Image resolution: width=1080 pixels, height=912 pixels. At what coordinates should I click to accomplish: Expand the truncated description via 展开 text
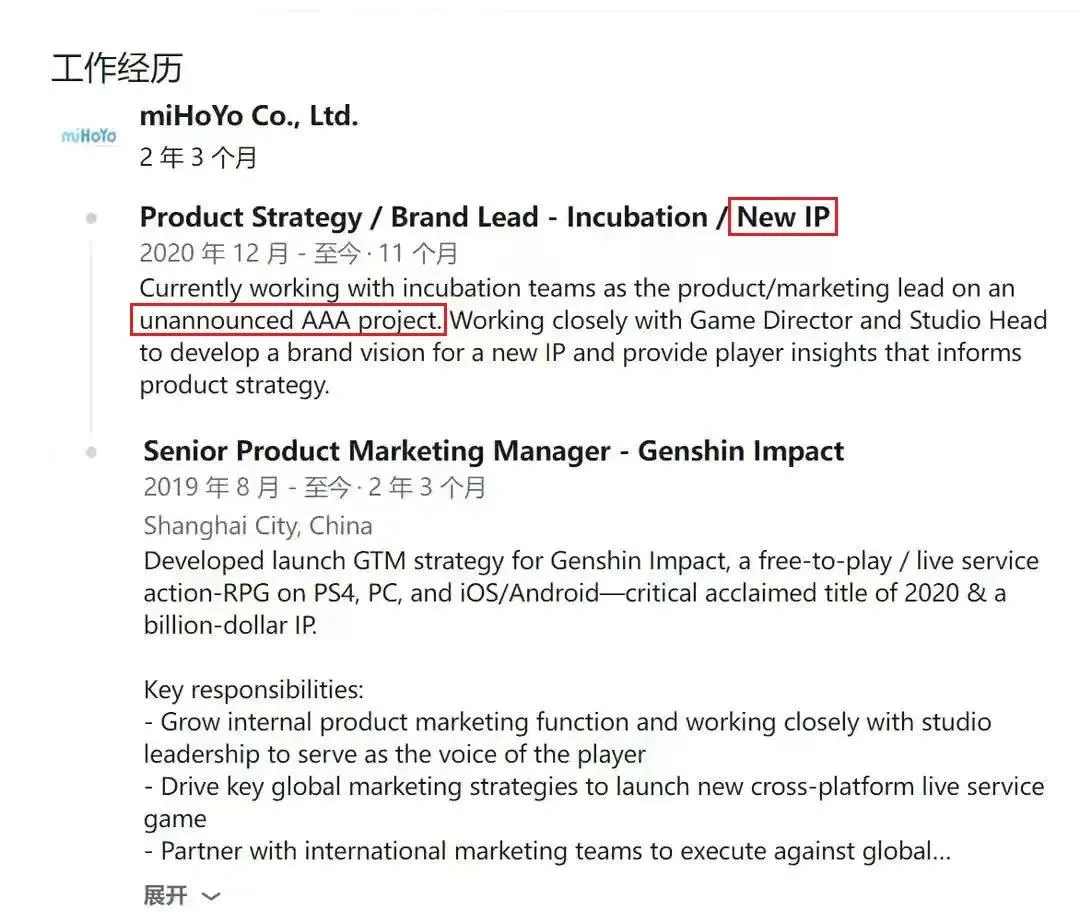pyautogui.click(x=165, y=895)
